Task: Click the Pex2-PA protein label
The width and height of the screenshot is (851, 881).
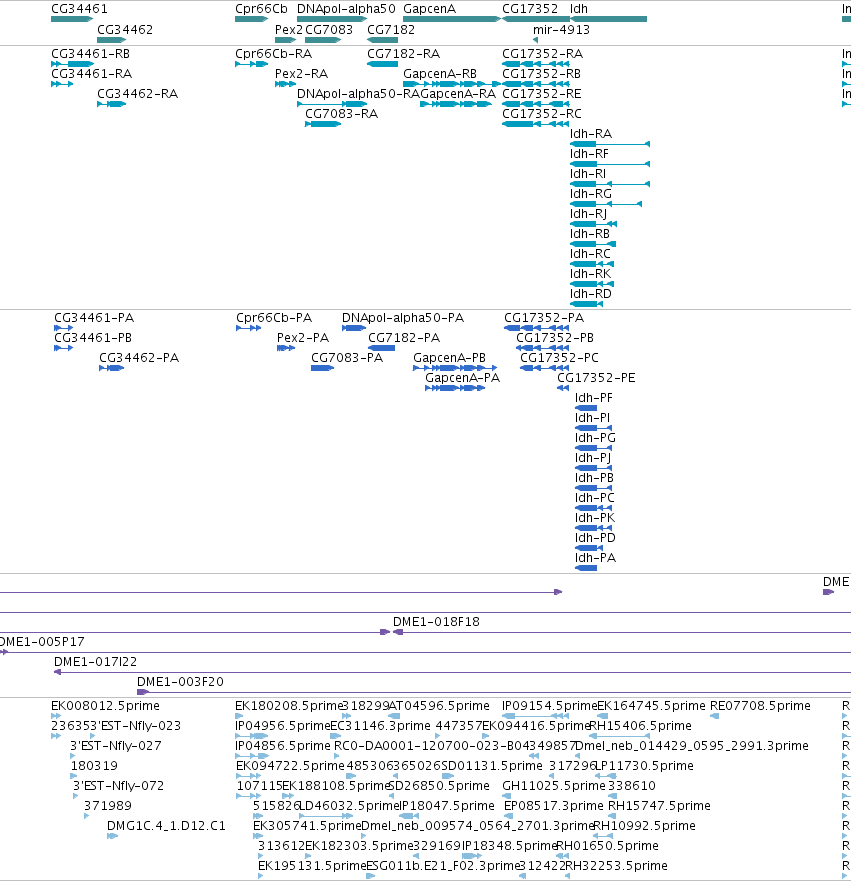Action: tap(303, 338)
